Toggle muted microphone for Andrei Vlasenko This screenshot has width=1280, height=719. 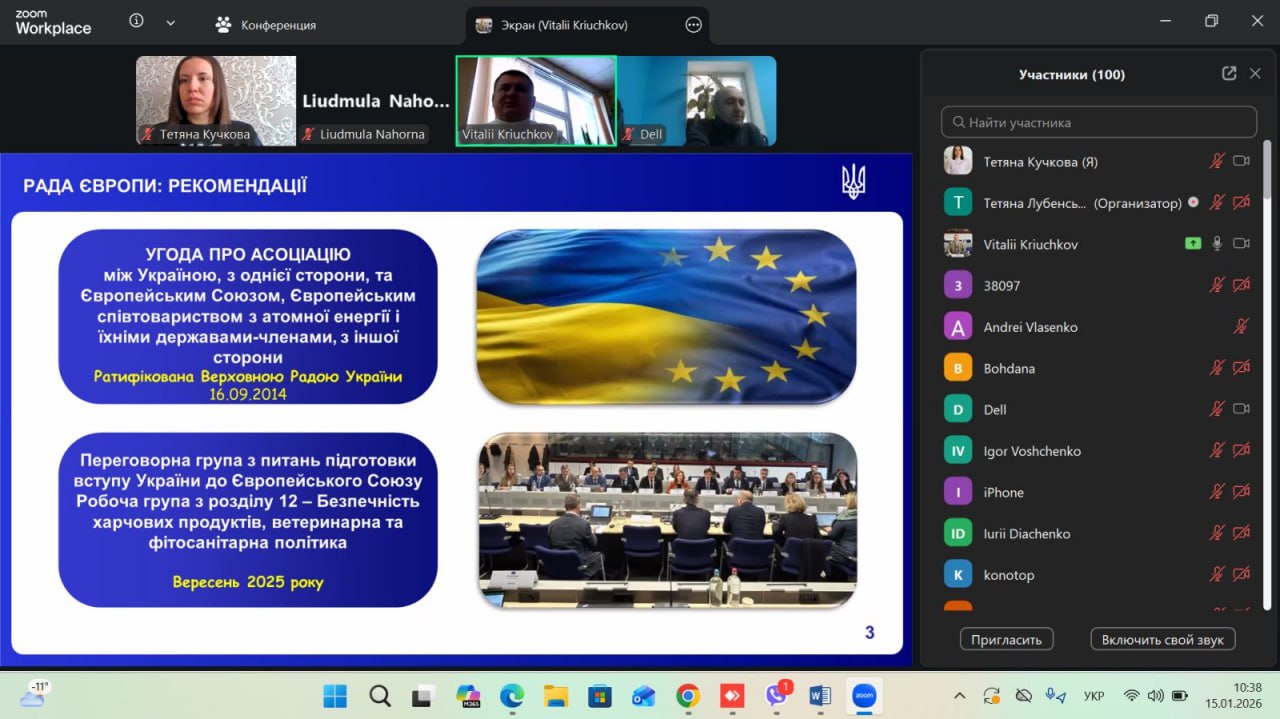pos(1241,327)
